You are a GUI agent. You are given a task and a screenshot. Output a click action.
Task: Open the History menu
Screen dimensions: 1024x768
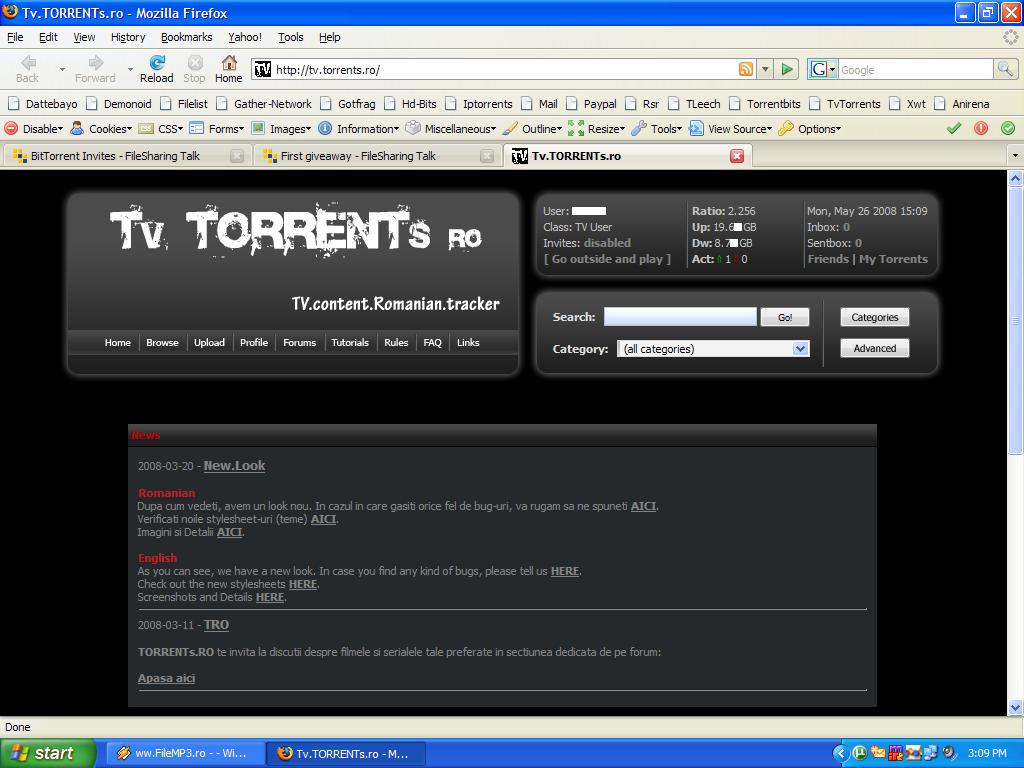click(128, 37)
